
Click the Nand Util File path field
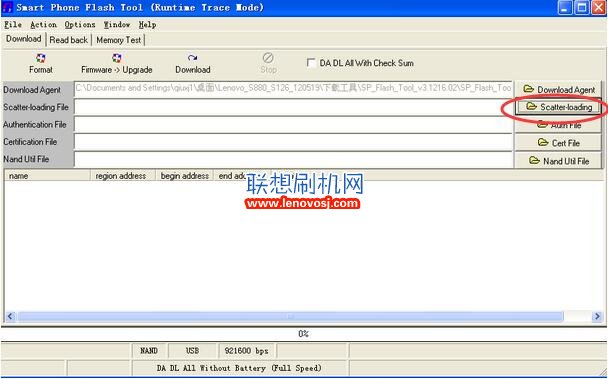click(x=294, y=159)
